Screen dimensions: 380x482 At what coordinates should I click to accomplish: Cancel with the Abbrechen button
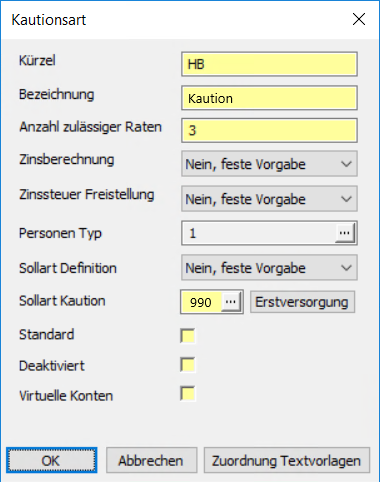pos(151,461)
